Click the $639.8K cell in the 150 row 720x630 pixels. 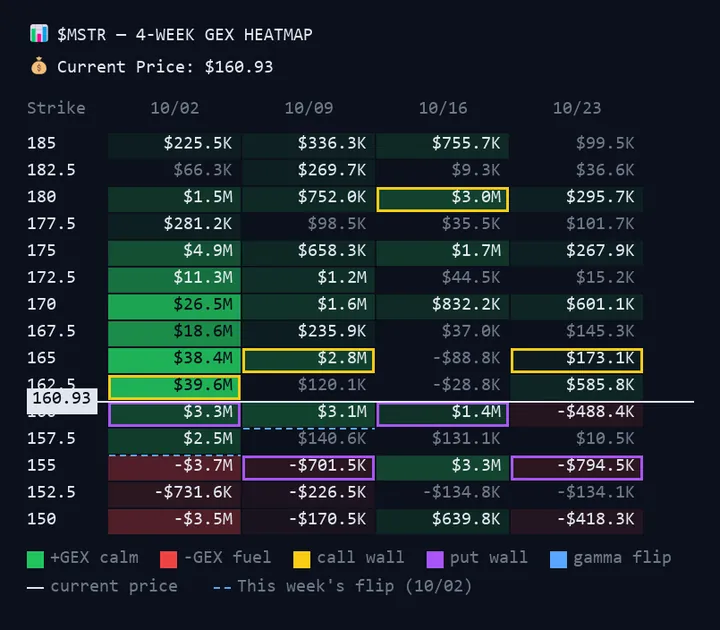(443, 521)
